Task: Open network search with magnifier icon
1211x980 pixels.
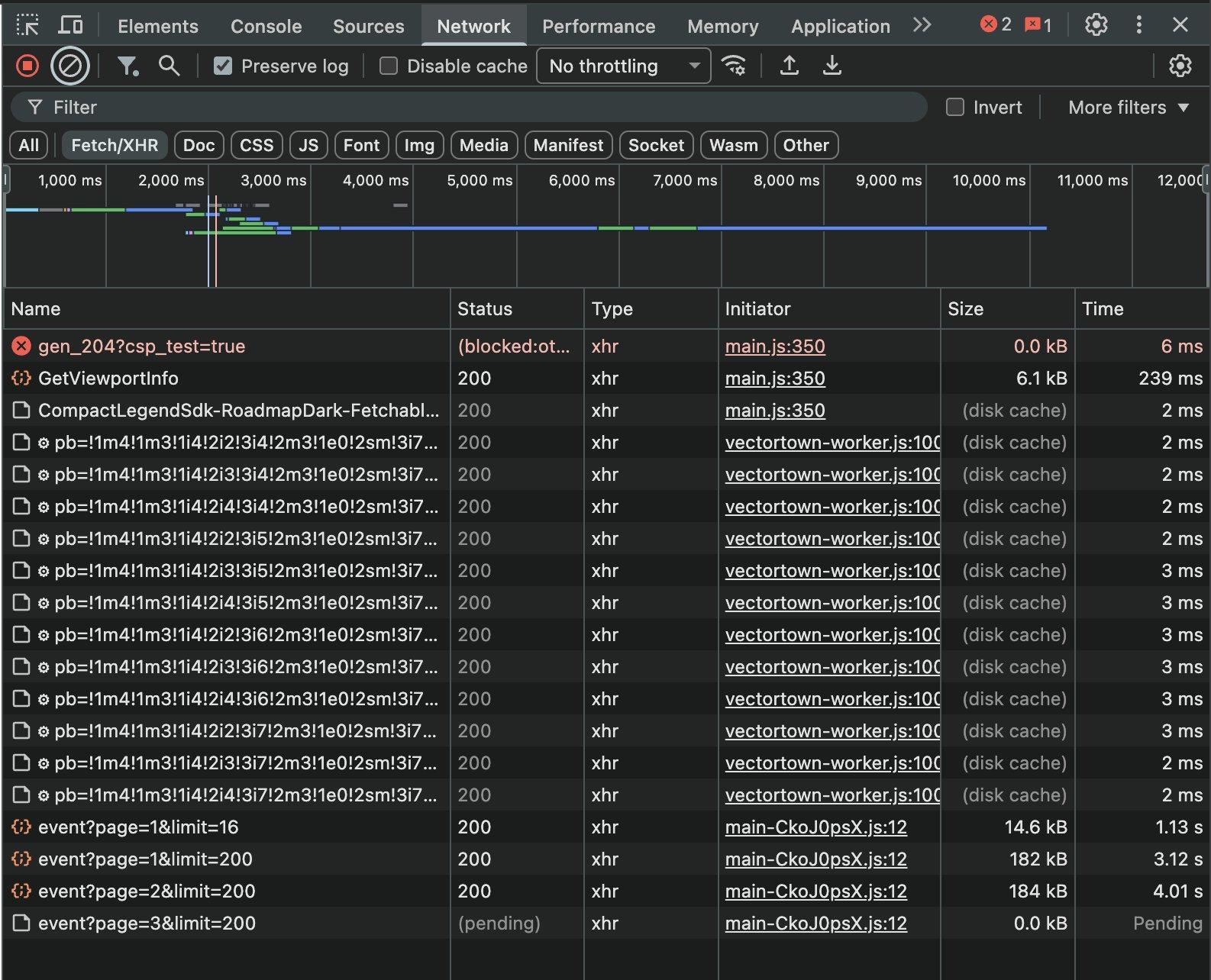Action: click(x=169, y=66)
